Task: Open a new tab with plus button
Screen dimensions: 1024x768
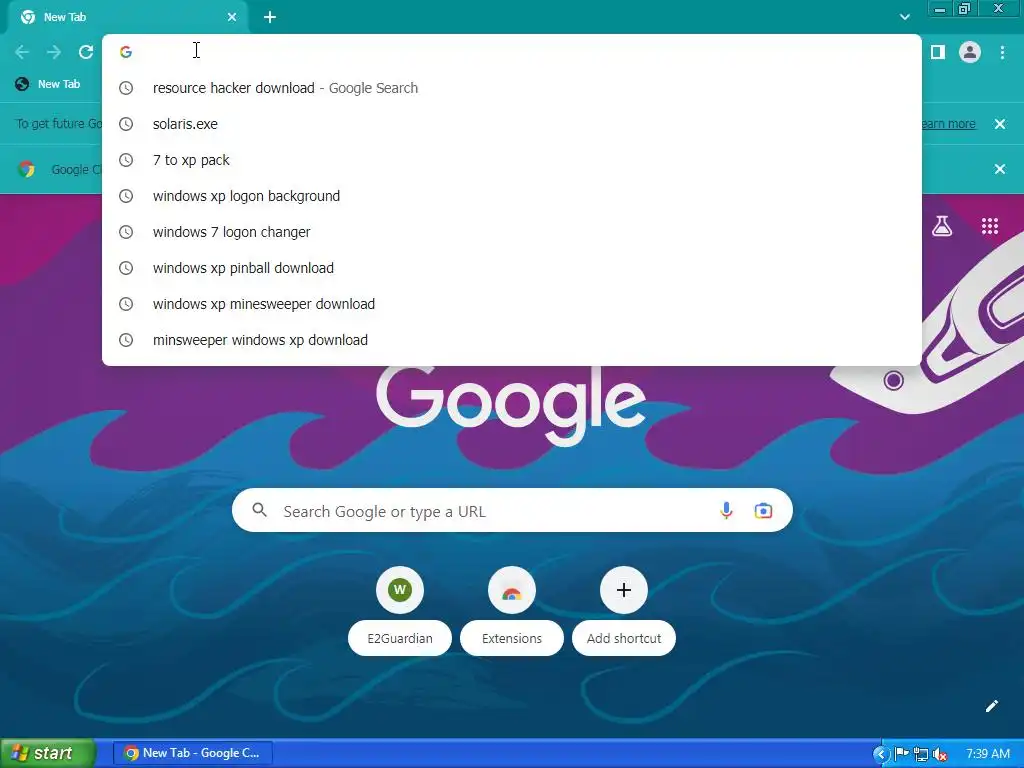Action: pyautogui.click(x=270, y=17)
